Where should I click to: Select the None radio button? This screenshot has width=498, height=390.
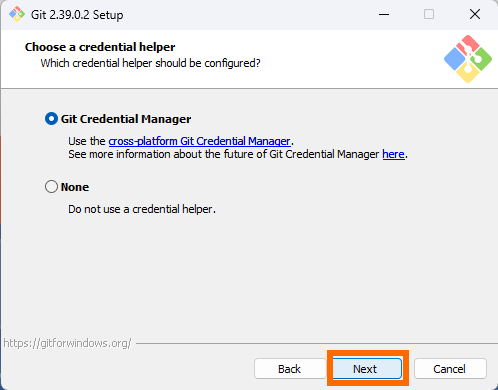[x=51, y=187]
